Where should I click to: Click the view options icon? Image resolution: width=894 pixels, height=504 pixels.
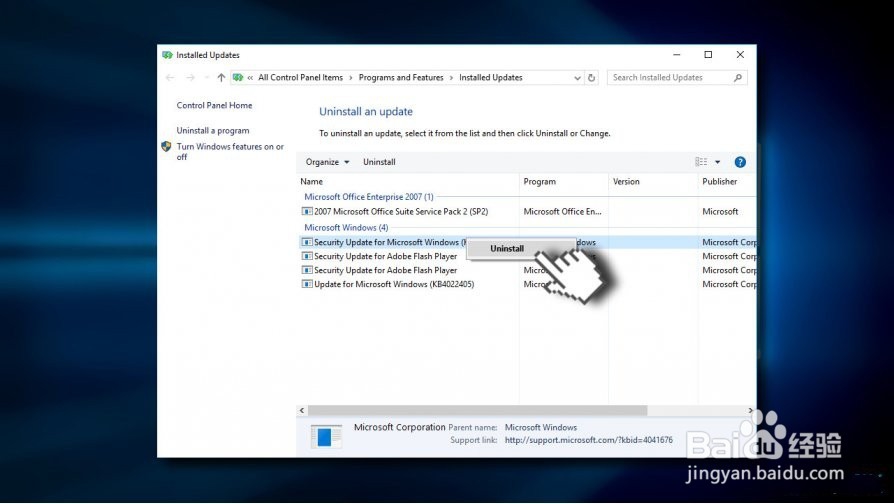click(701, 162)
